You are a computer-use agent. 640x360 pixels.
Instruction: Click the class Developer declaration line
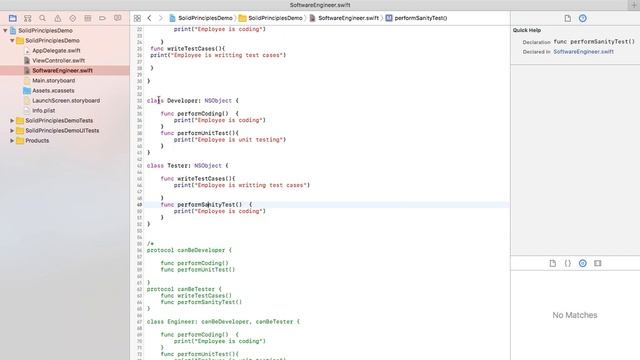coord(193,100)
